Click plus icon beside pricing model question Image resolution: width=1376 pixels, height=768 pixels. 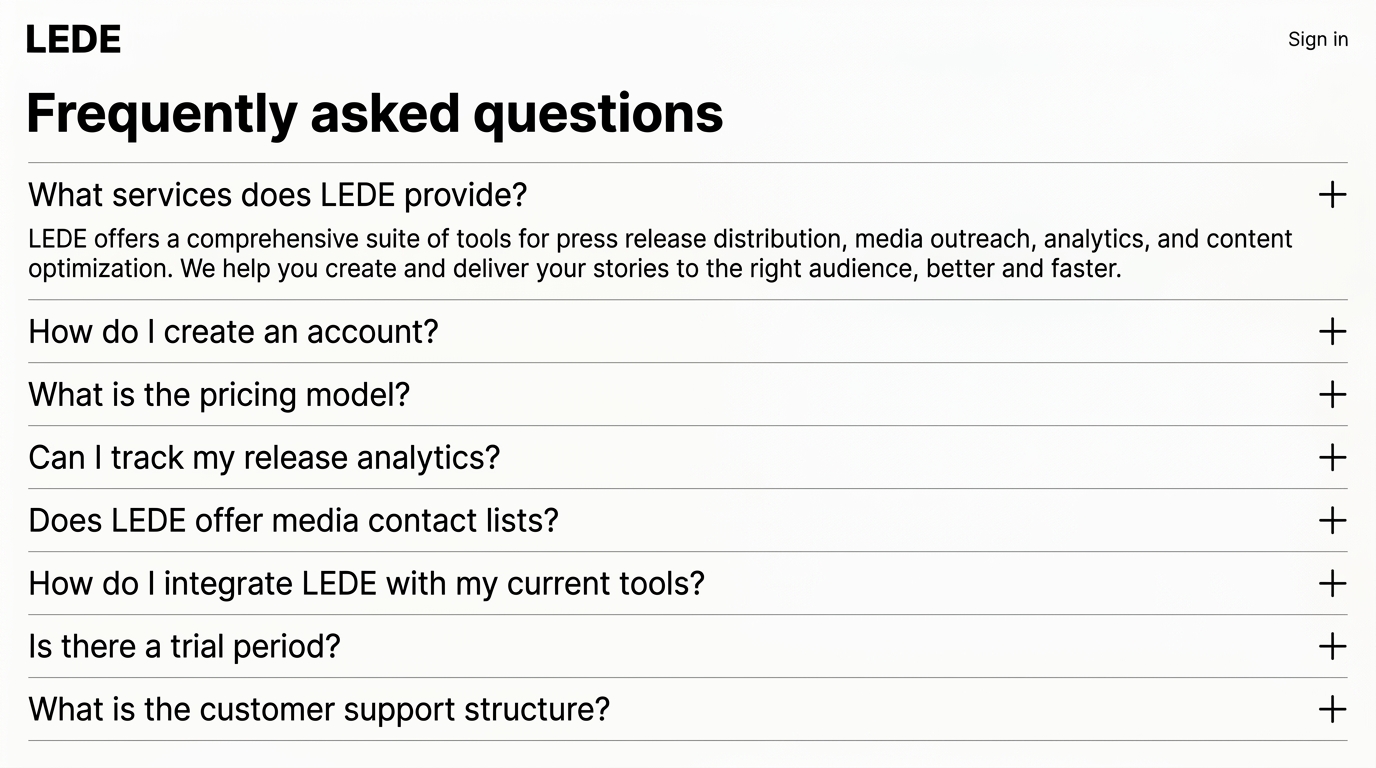point(1332,395)
